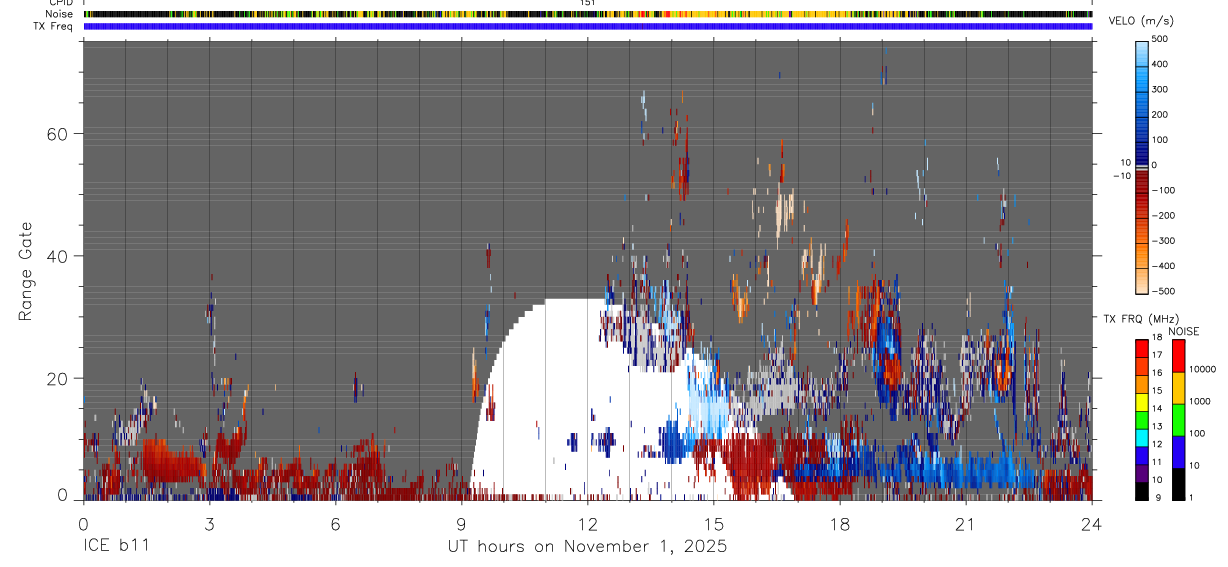Click the '16' MHz frequency scale label
The height and width of the screenshot is (567, 1228).
click(1158, 372)
